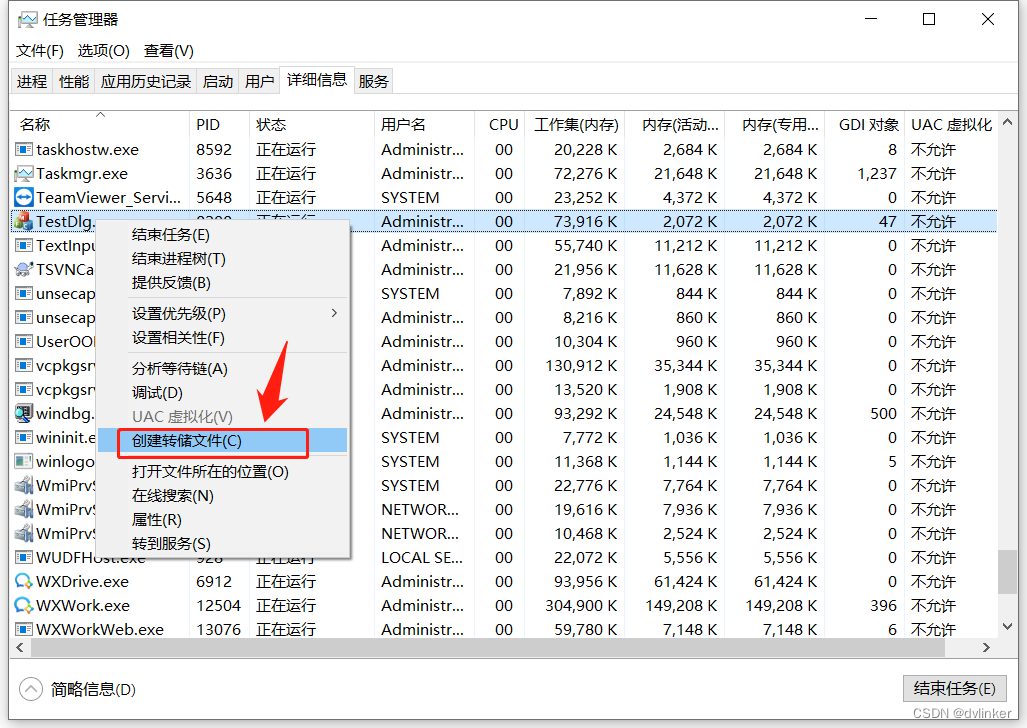
Task: Click the WXDrive.exe cloud icon
Action: point(24,581)
